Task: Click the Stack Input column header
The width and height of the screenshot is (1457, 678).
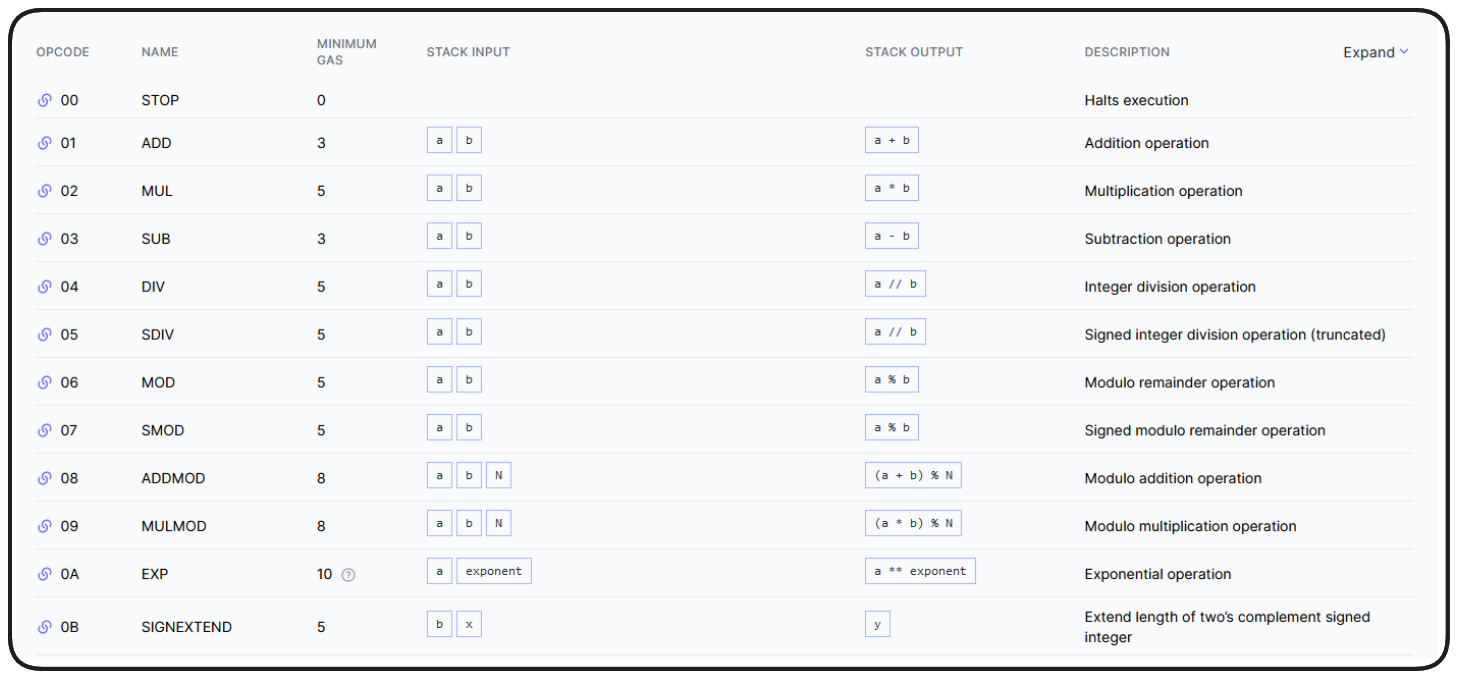Action: [x=468, y=52]
